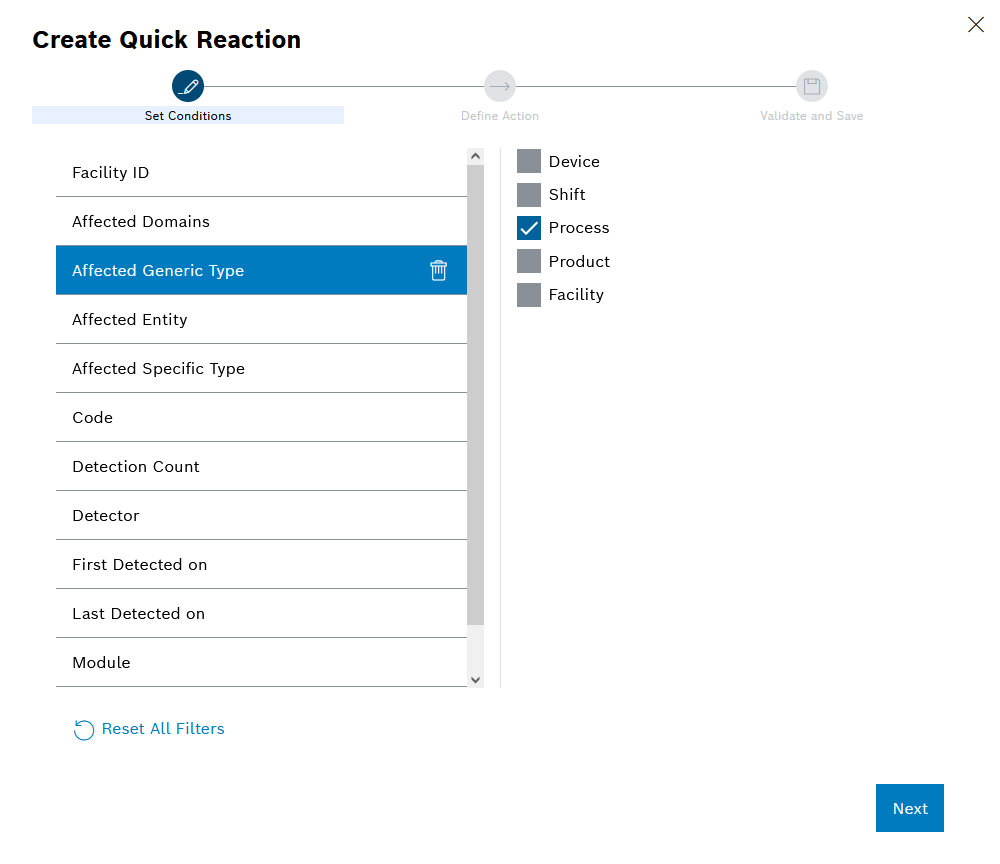
Task: Click the circular reset icon beside Reset All Filters
Action: [84, 730]
